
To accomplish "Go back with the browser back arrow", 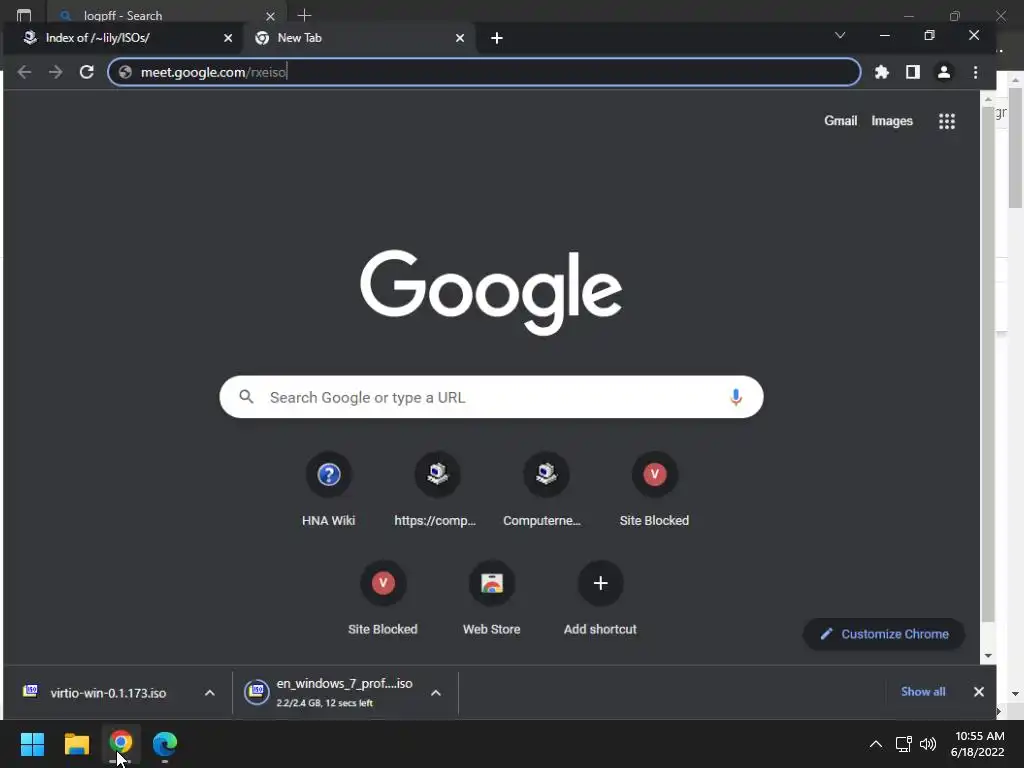I will [x=24, y=72].
